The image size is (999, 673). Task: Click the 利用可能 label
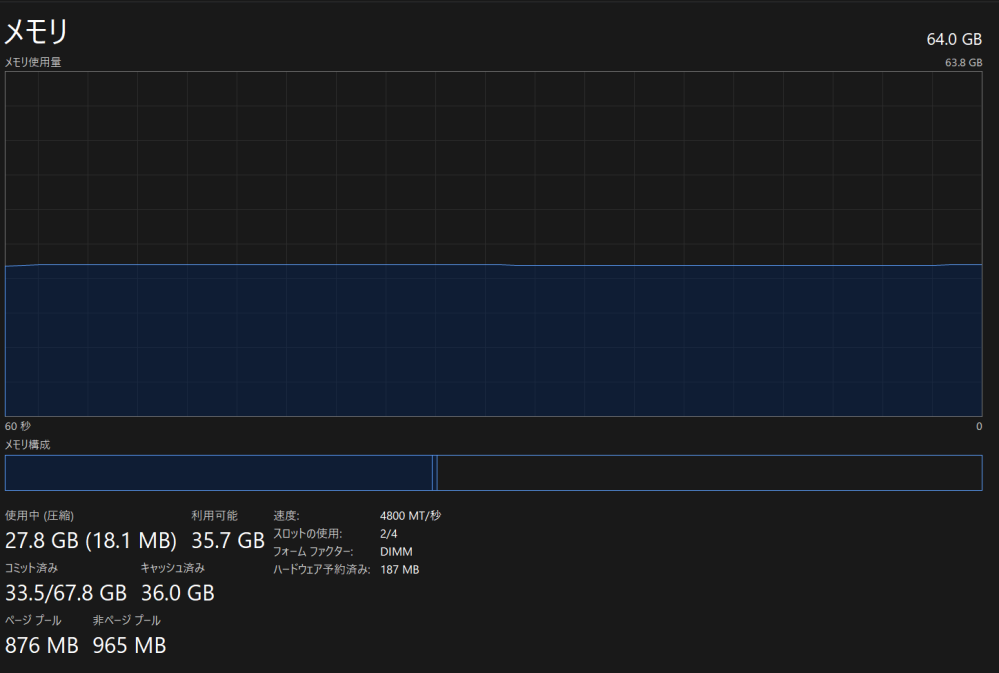click(x=215, y=516)
